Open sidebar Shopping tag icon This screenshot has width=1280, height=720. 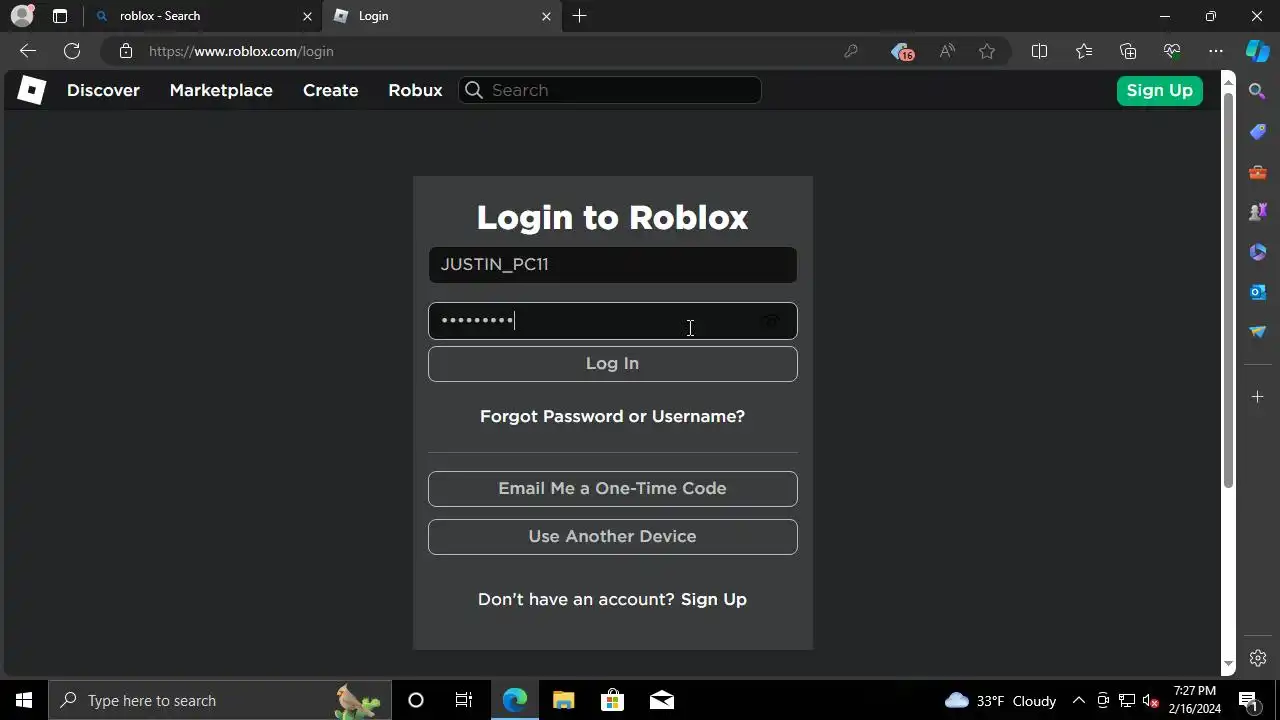point(1258,132)
